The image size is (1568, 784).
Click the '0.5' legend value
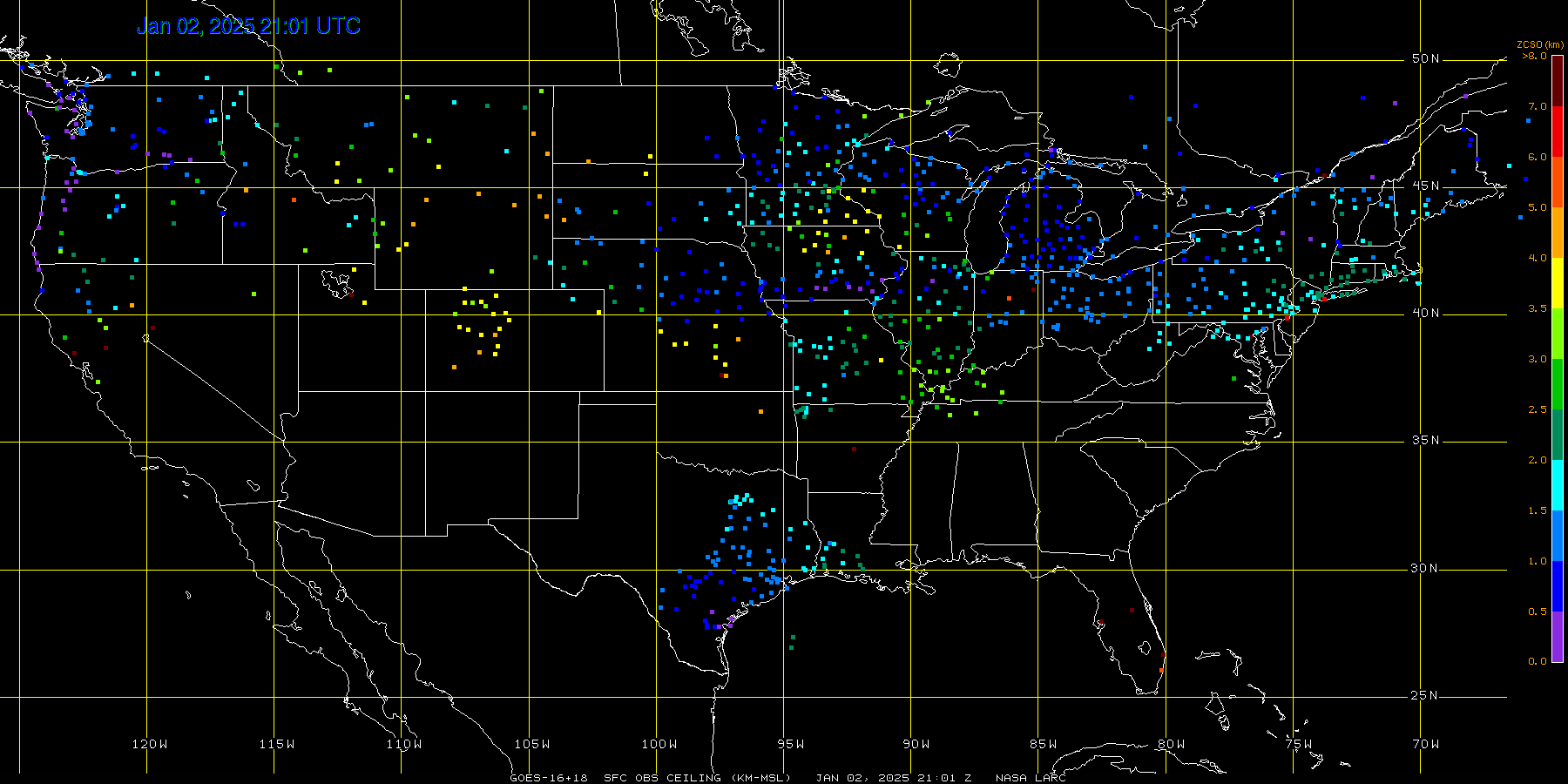(1538, 612)
